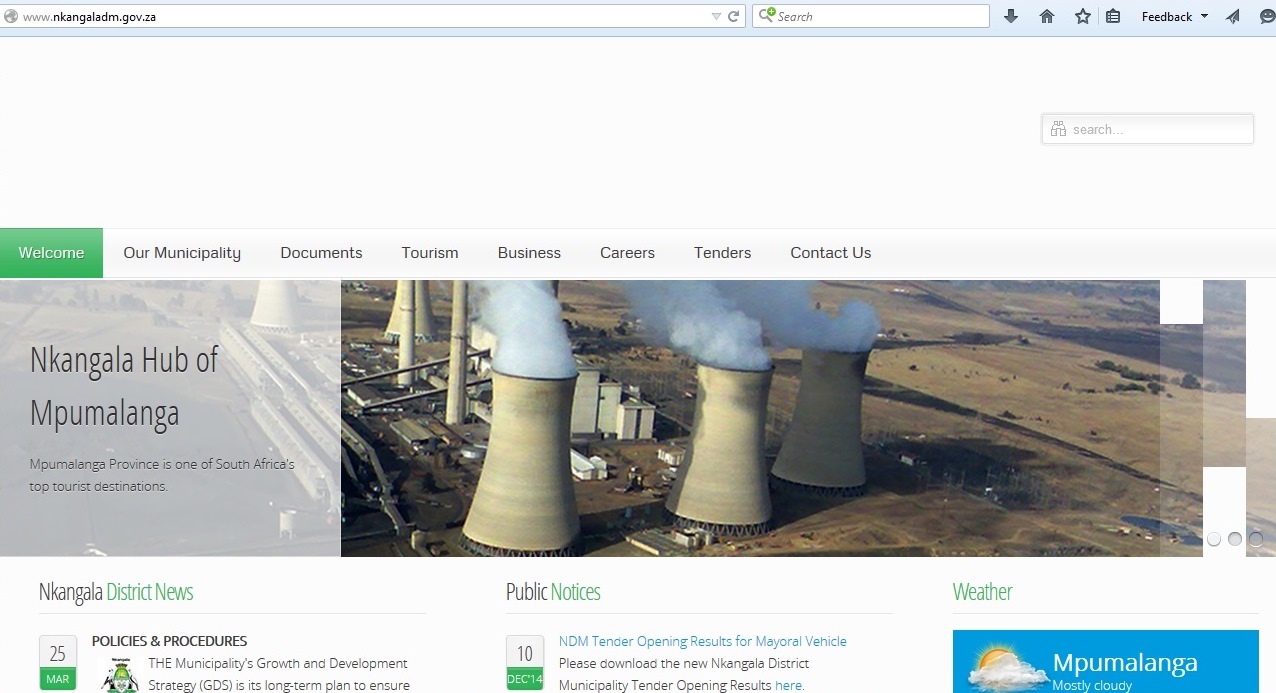Select the third slideshow indicator dot

[1256, 539]
